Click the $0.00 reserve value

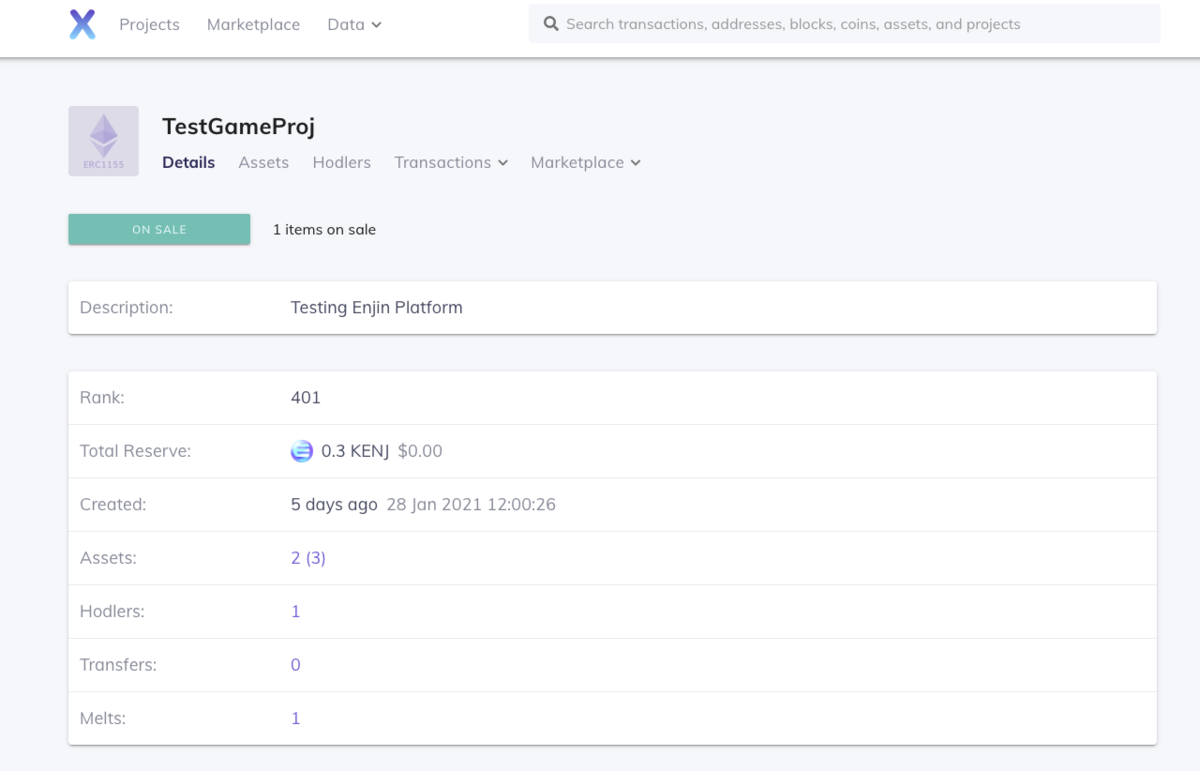420,451
